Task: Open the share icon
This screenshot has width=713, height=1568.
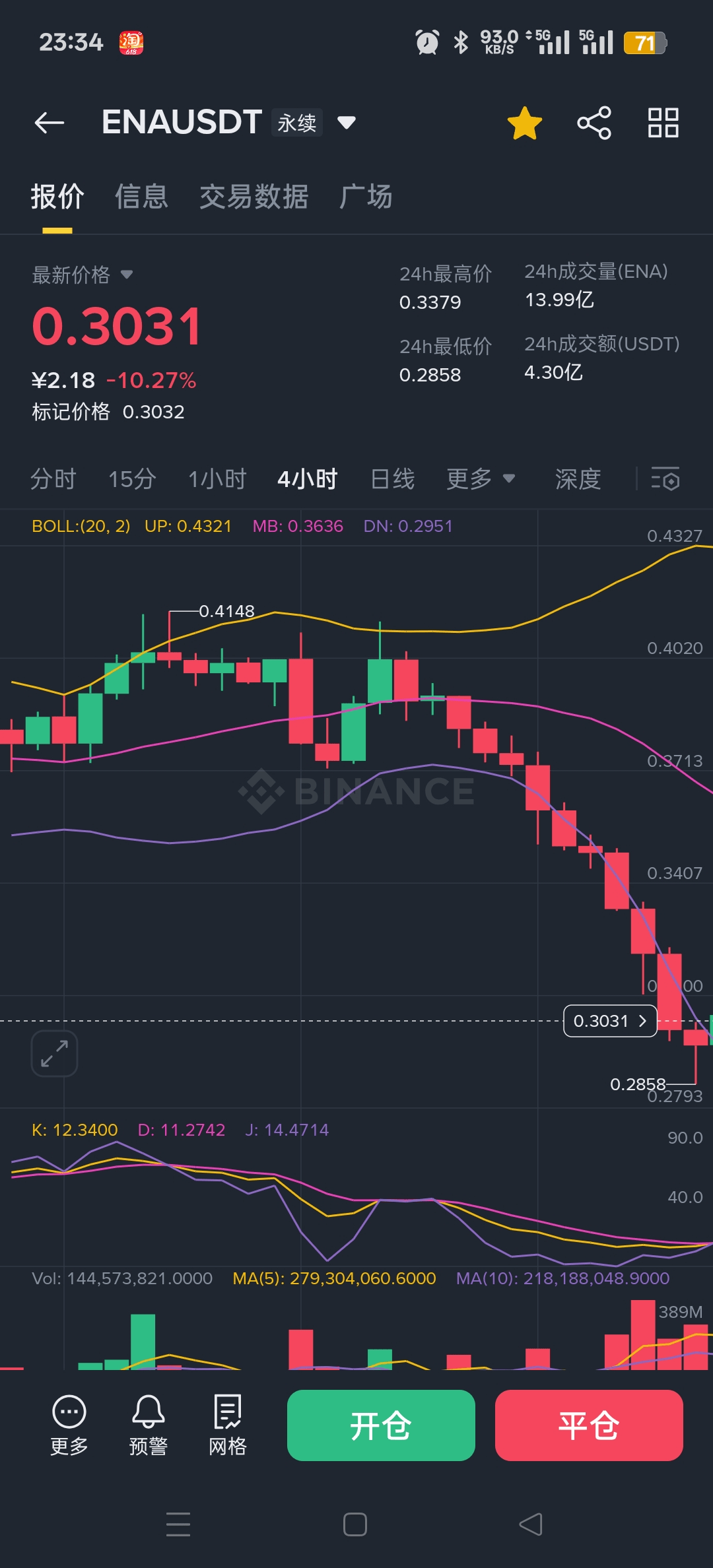Action: click(594, 123)
